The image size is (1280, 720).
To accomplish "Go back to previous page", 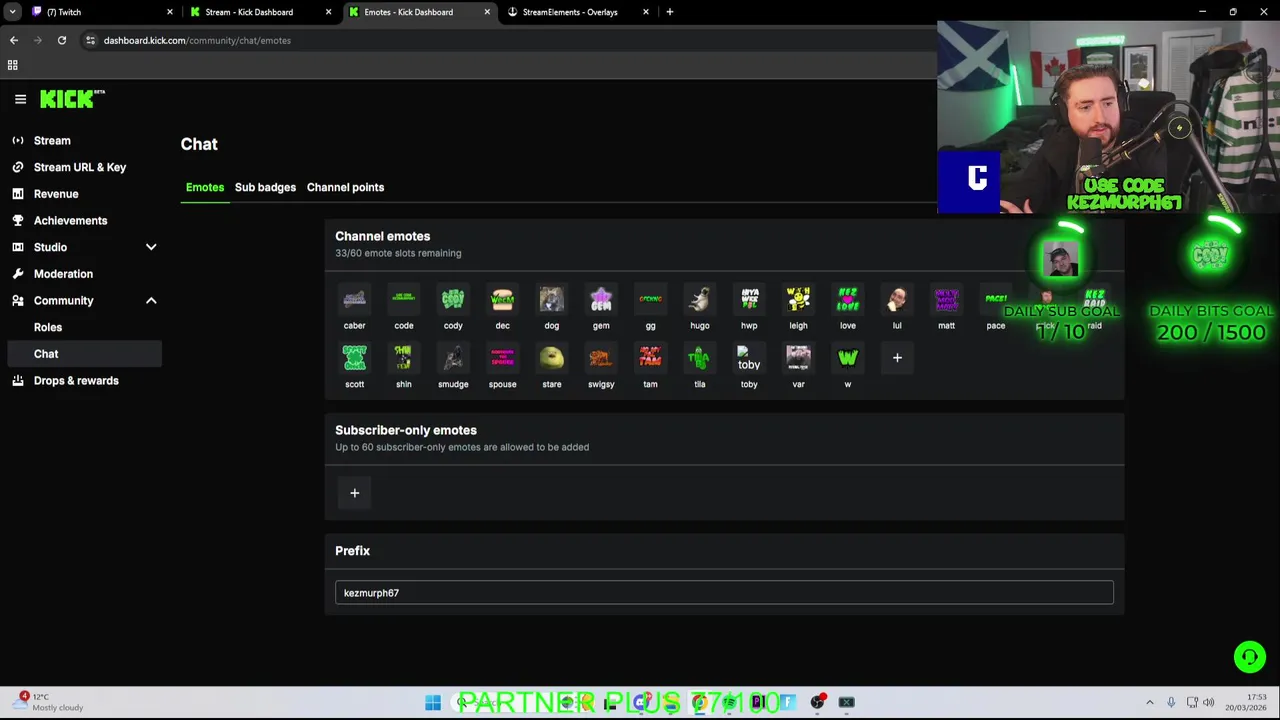I will click(x=14, y=40).
